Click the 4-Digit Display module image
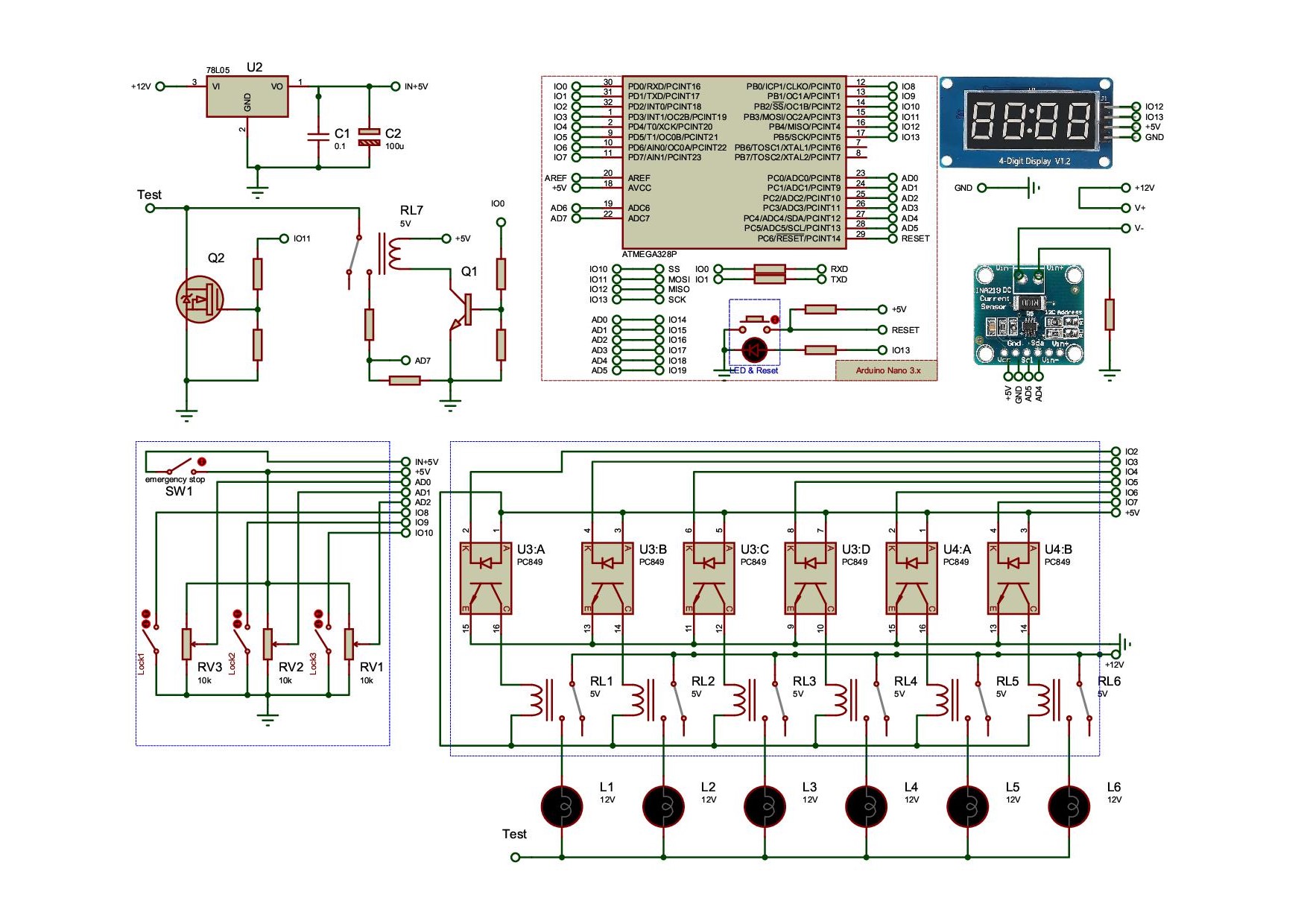The height and width of the screenshot is (924, 1307). pyautogui.click(x=1027, y=122)
